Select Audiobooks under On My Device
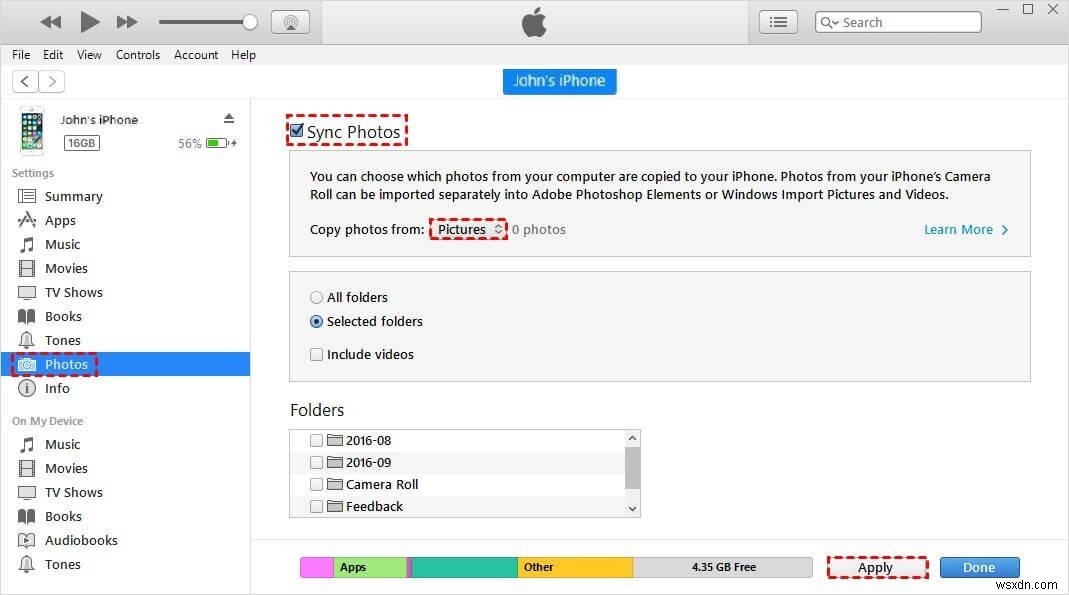Image resolution: width=1069 pixels, height=595 pixels. [x=81, y=540]
